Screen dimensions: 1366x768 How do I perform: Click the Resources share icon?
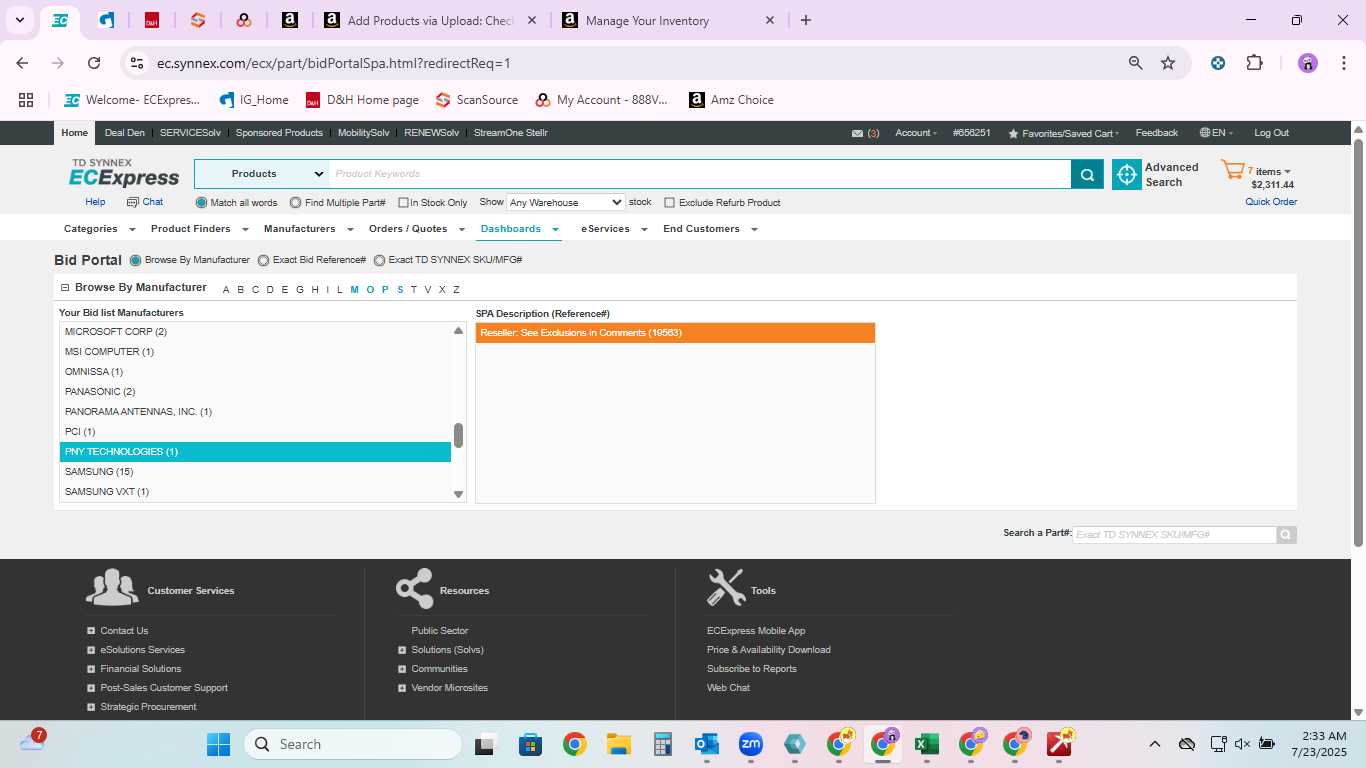click(414, 588)
